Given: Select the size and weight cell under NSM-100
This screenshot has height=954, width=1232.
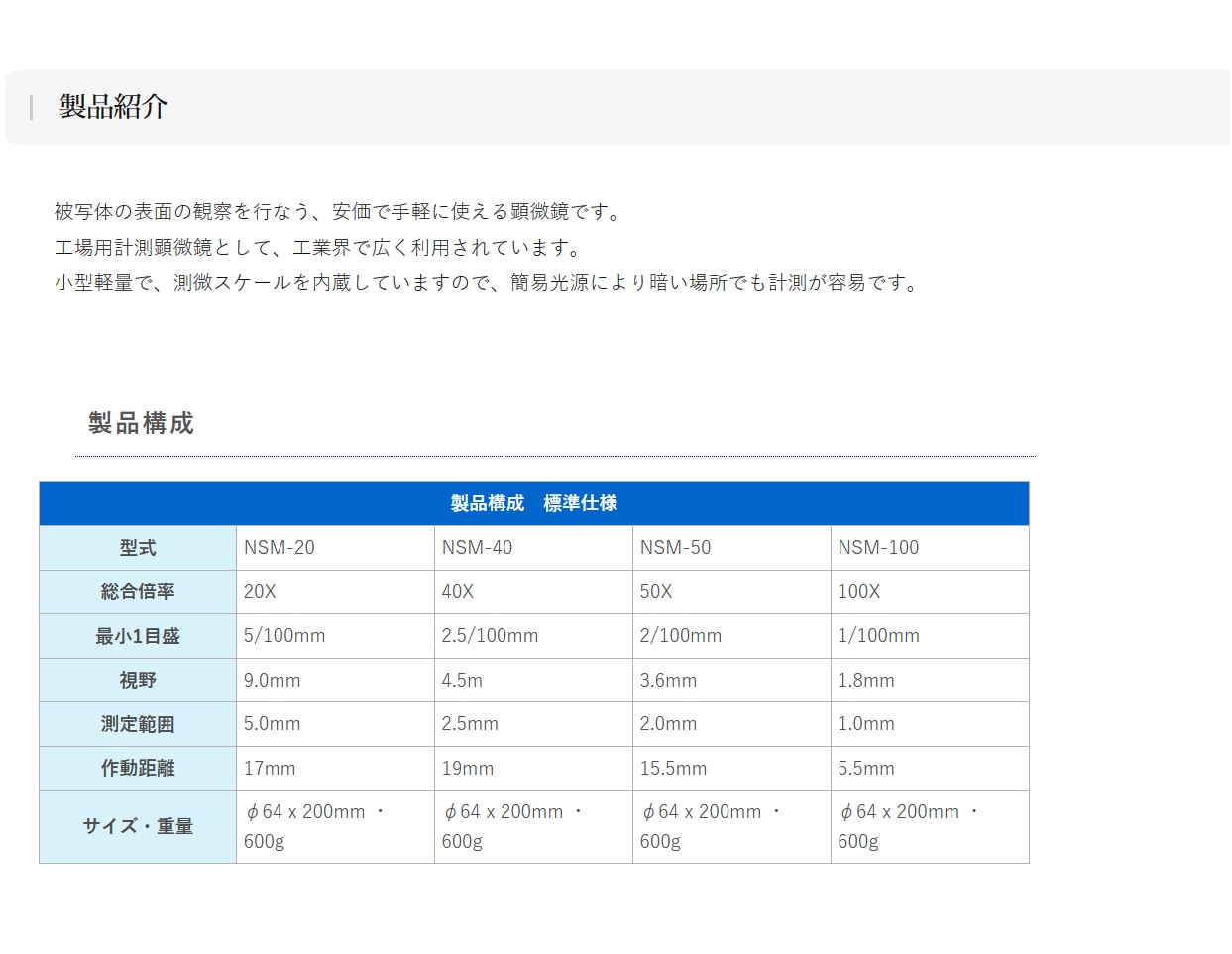Looking at the screenshot, I should coord(930,827).
